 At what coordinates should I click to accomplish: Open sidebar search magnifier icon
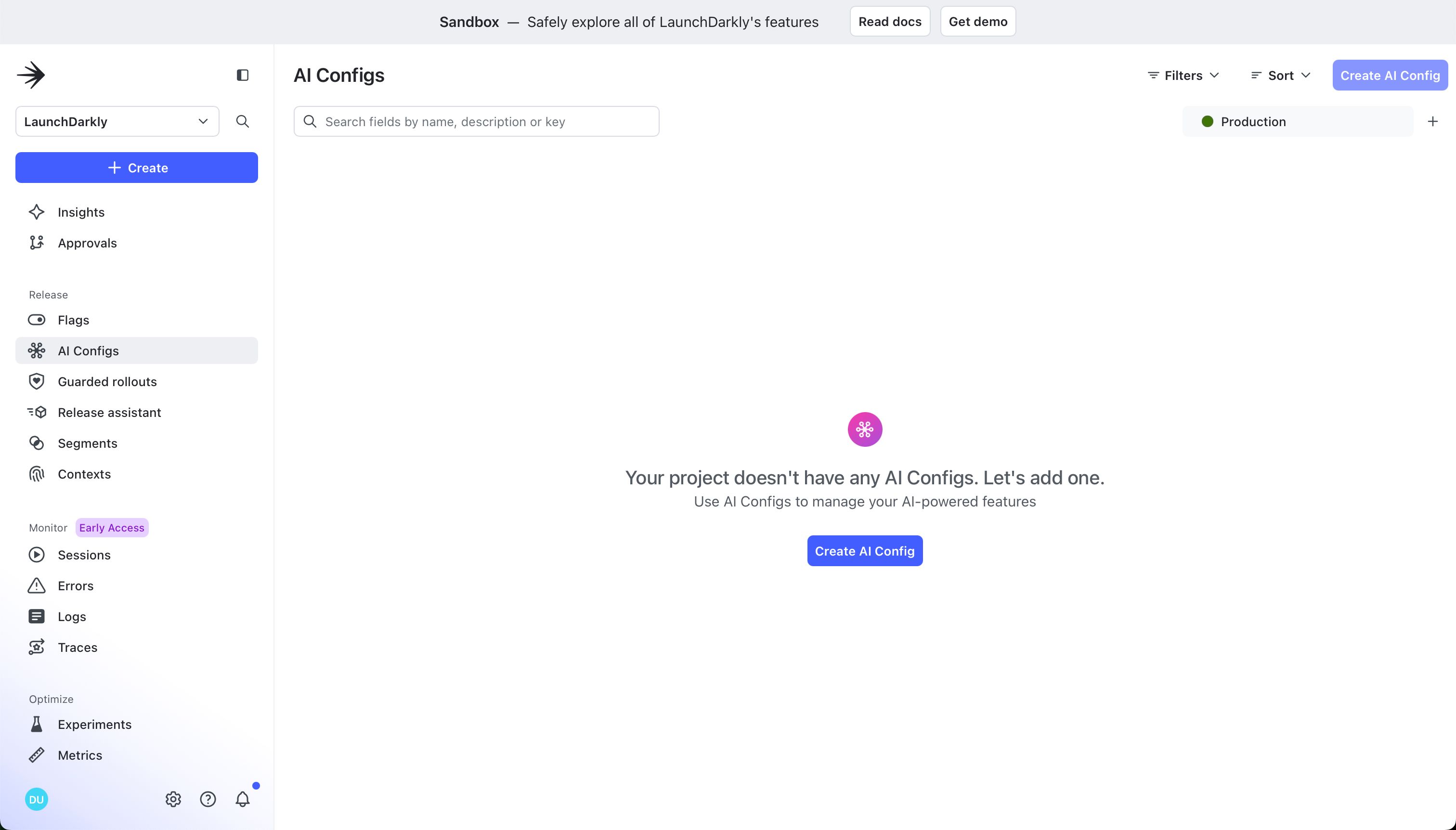(242, 121)
